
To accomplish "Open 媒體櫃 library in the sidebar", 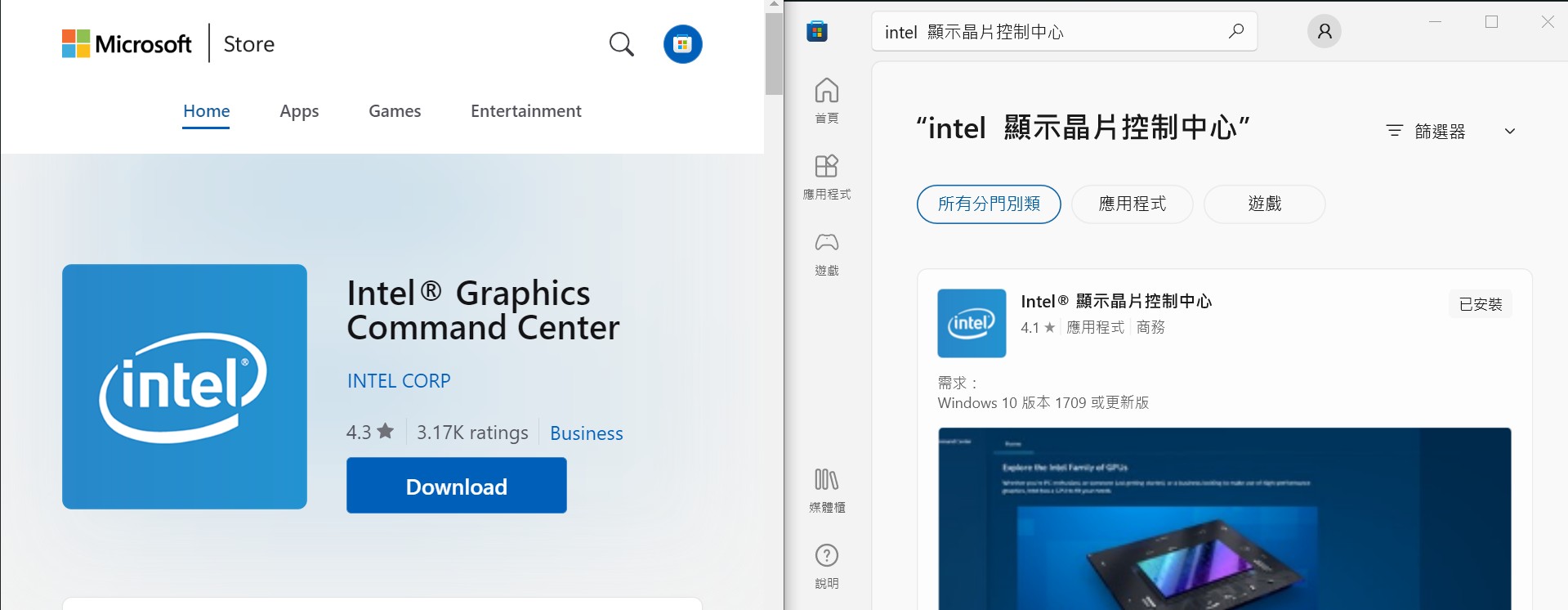I will click(x=827, y=490).
